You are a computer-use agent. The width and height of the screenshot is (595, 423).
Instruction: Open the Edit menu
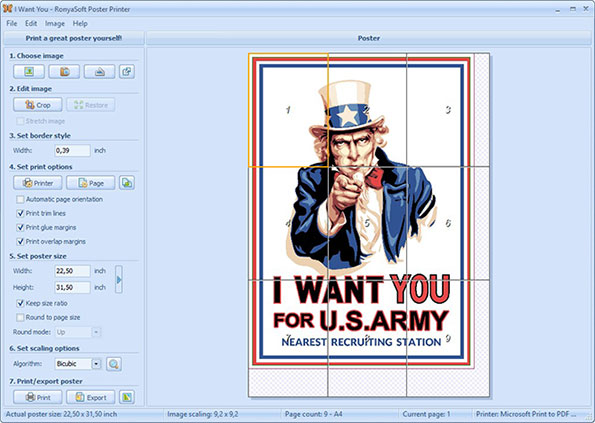coord(31,24)
